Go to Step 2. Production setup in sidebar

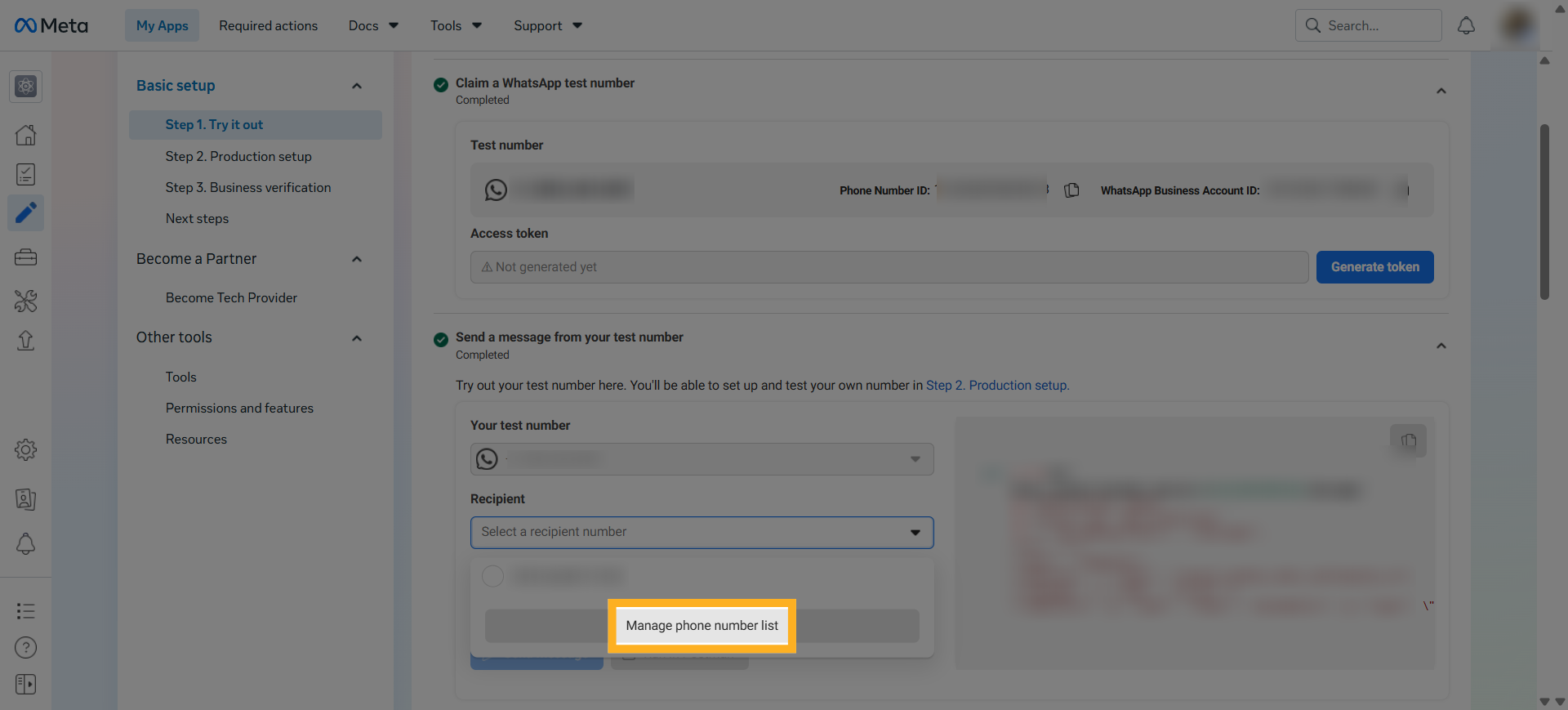point(238,156)
